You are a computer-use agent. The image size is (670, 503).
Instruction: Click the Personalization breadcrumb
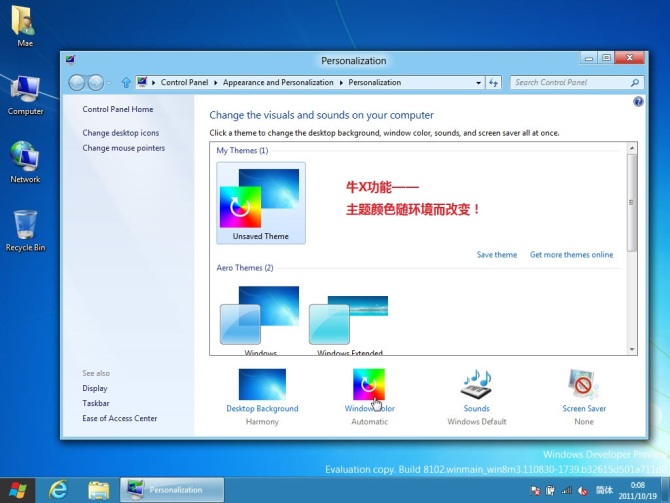tap(375, 82)
